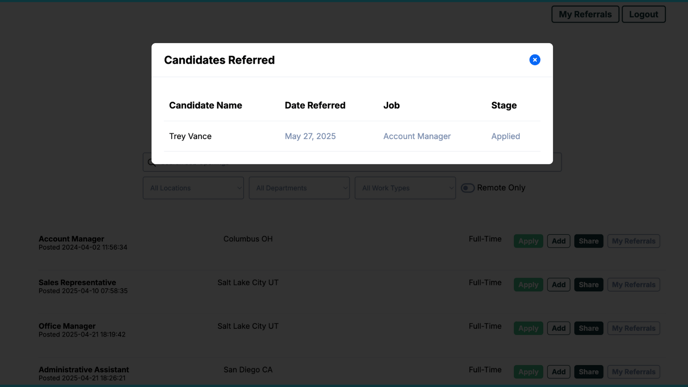
Task: Open the Sales Representative job listing title
Action: coord(77,282)
